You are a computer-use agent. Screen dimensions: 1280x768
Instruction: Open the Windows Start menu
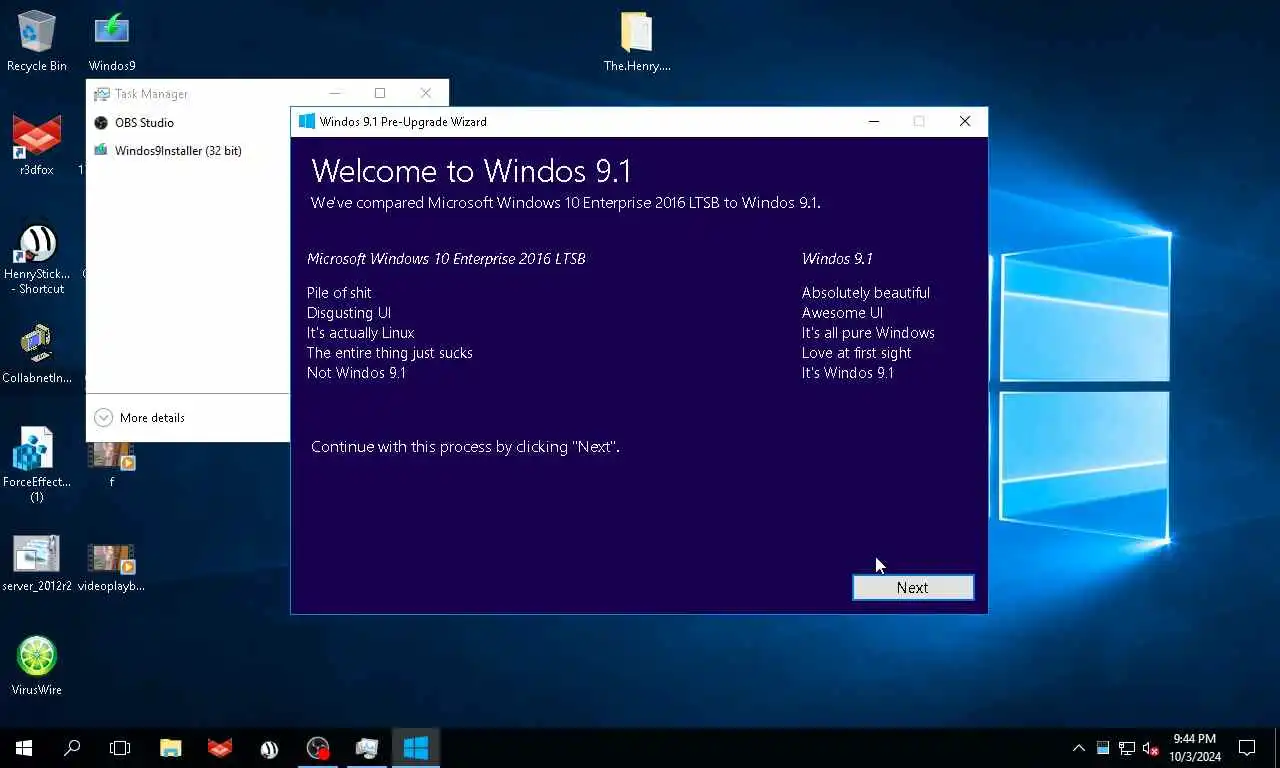point(24,748)
